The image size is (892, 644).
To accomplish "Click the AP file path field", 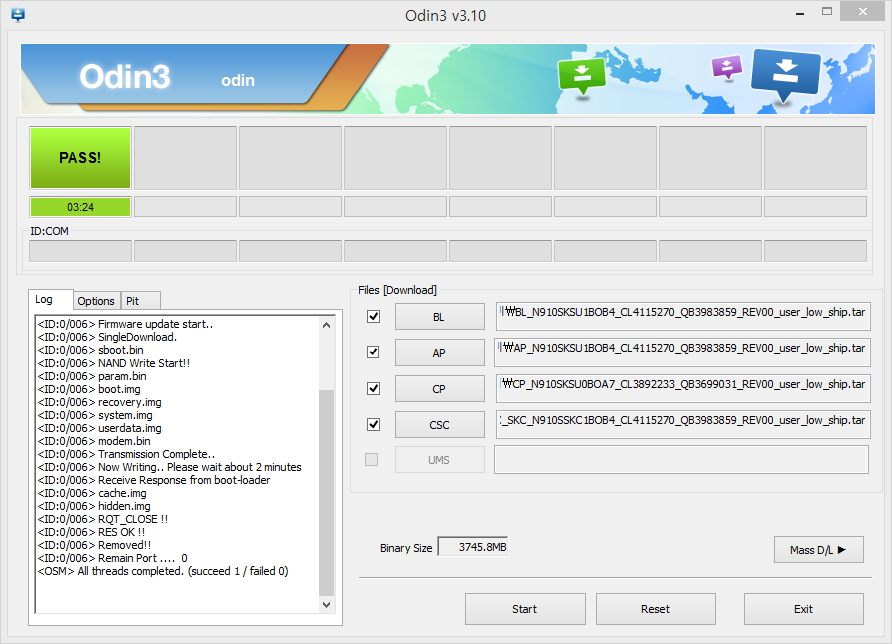I will point(683,352).
